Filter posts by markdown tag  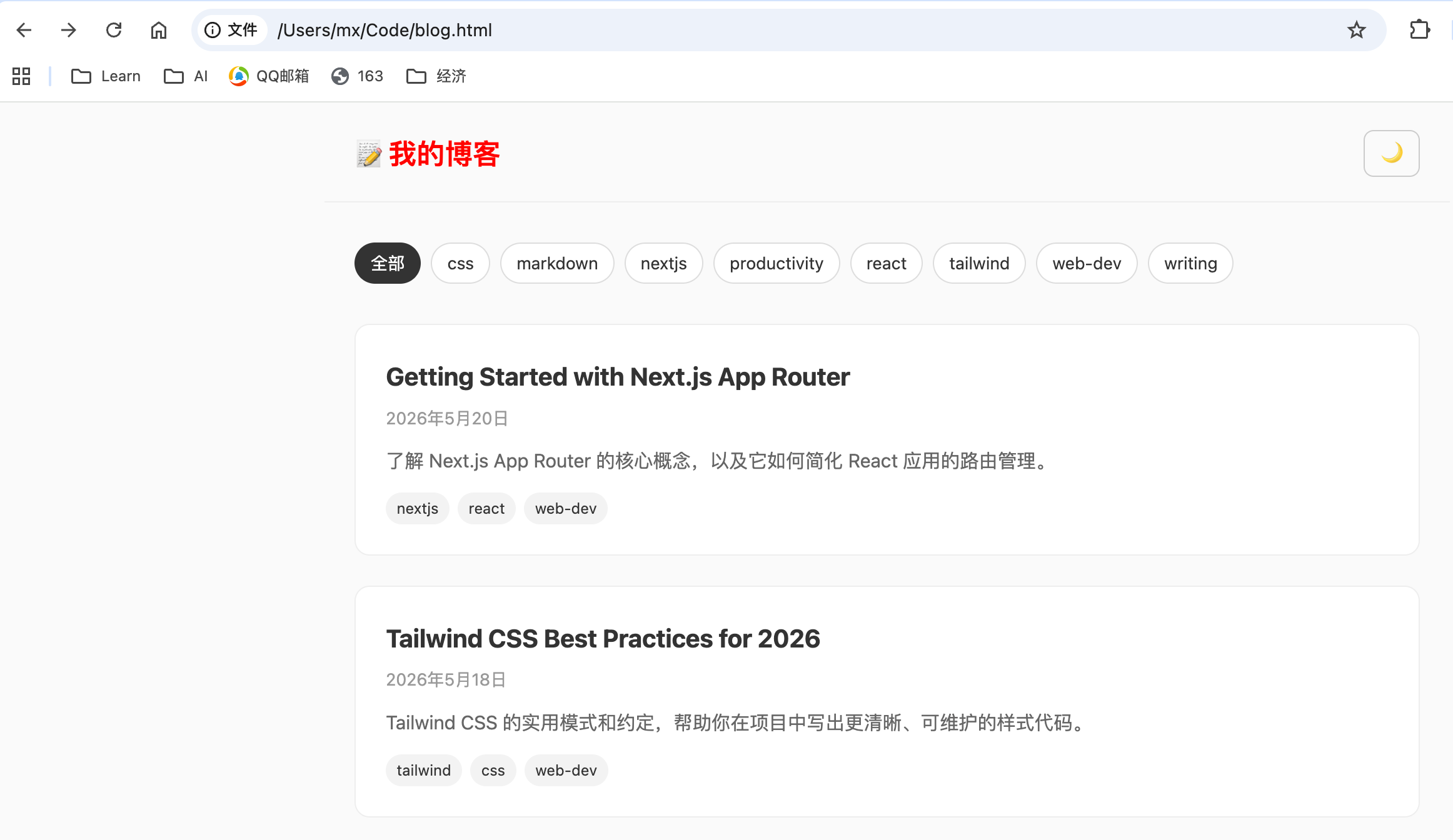[x=557, y=263]
